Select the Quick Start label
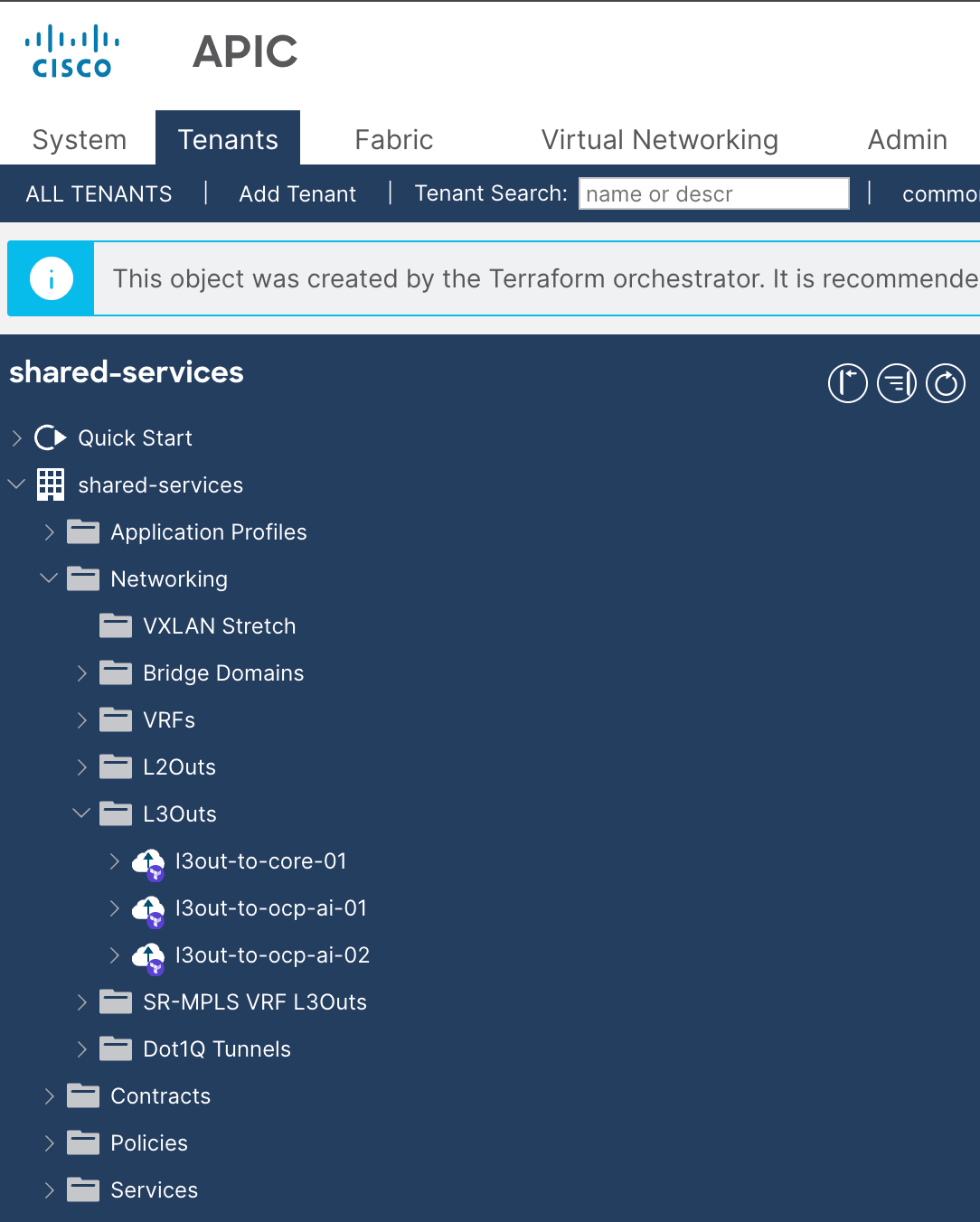Viewport: 980px width, 1222px height. [136, 438]
